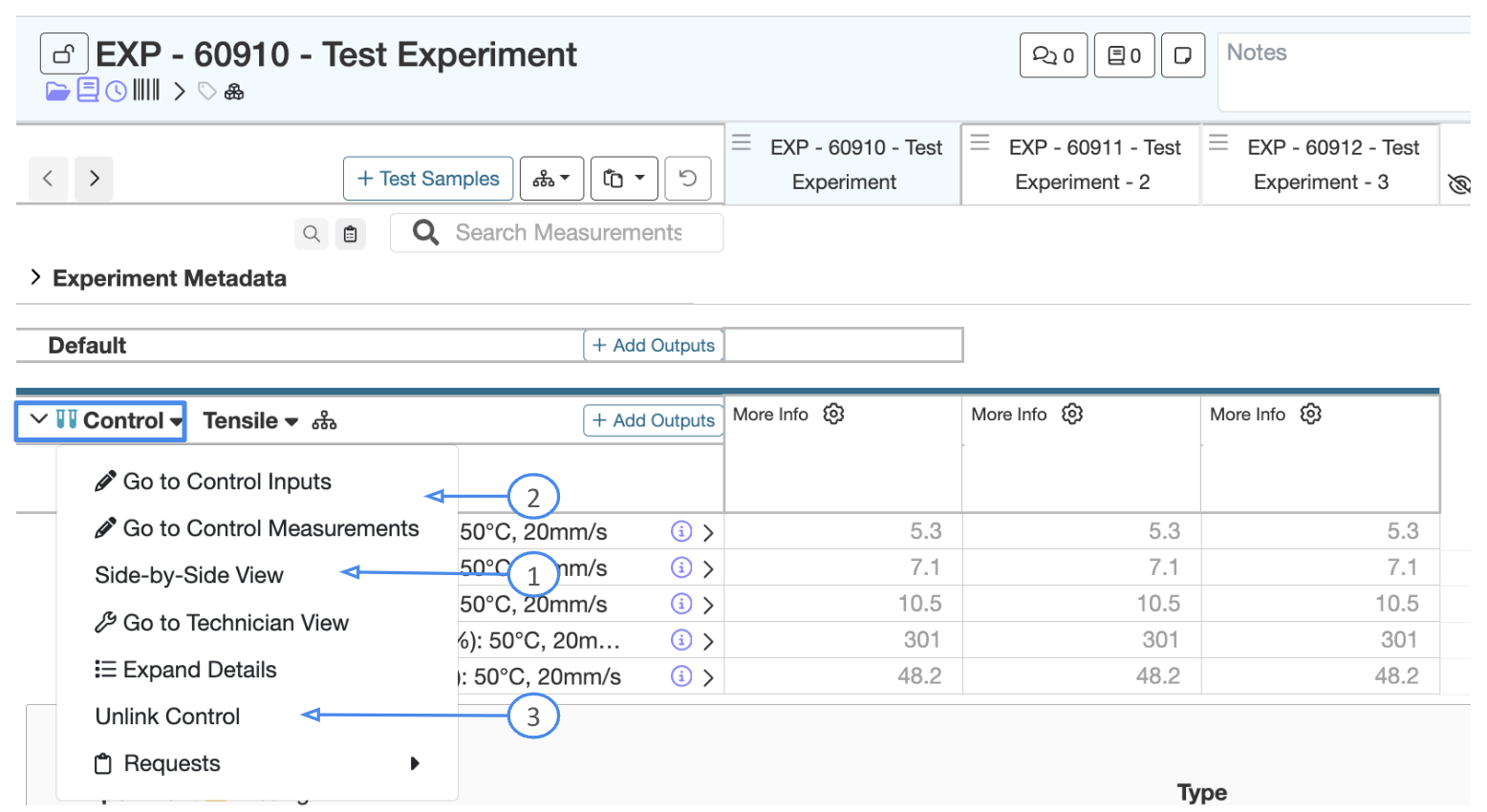Expand the chevron on the 10.5 row
The width and height of the screenshot is (1487, 812).
tap(708, 606)
